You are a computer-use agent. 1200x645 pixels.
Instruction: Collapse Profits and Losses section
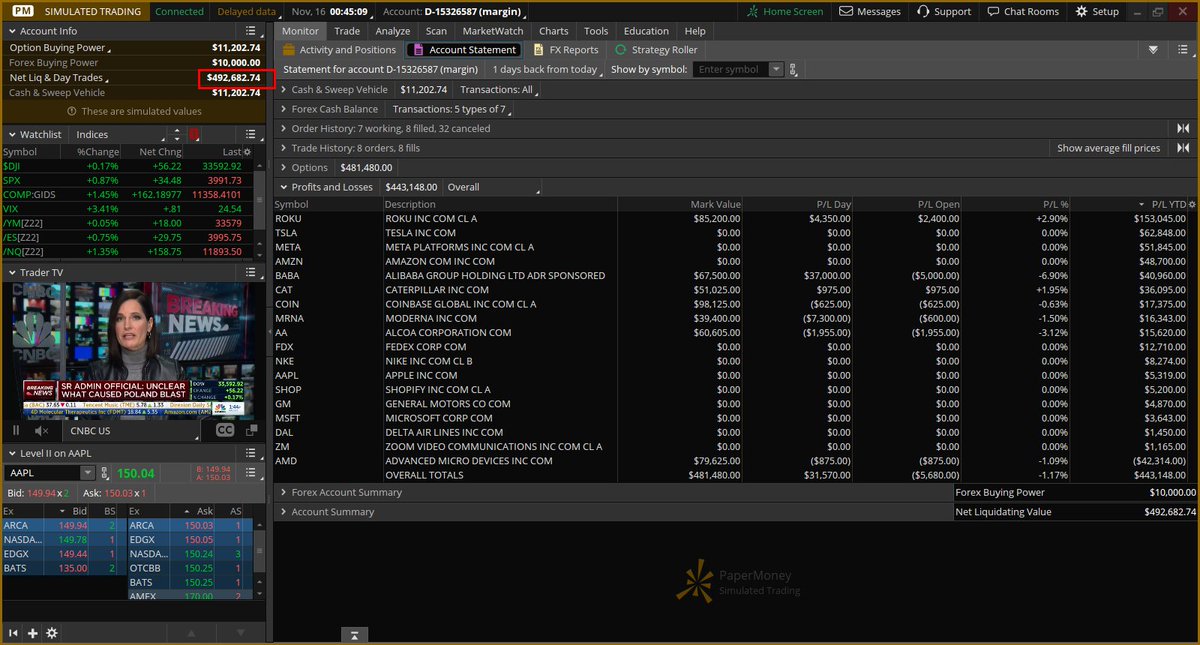284,187
